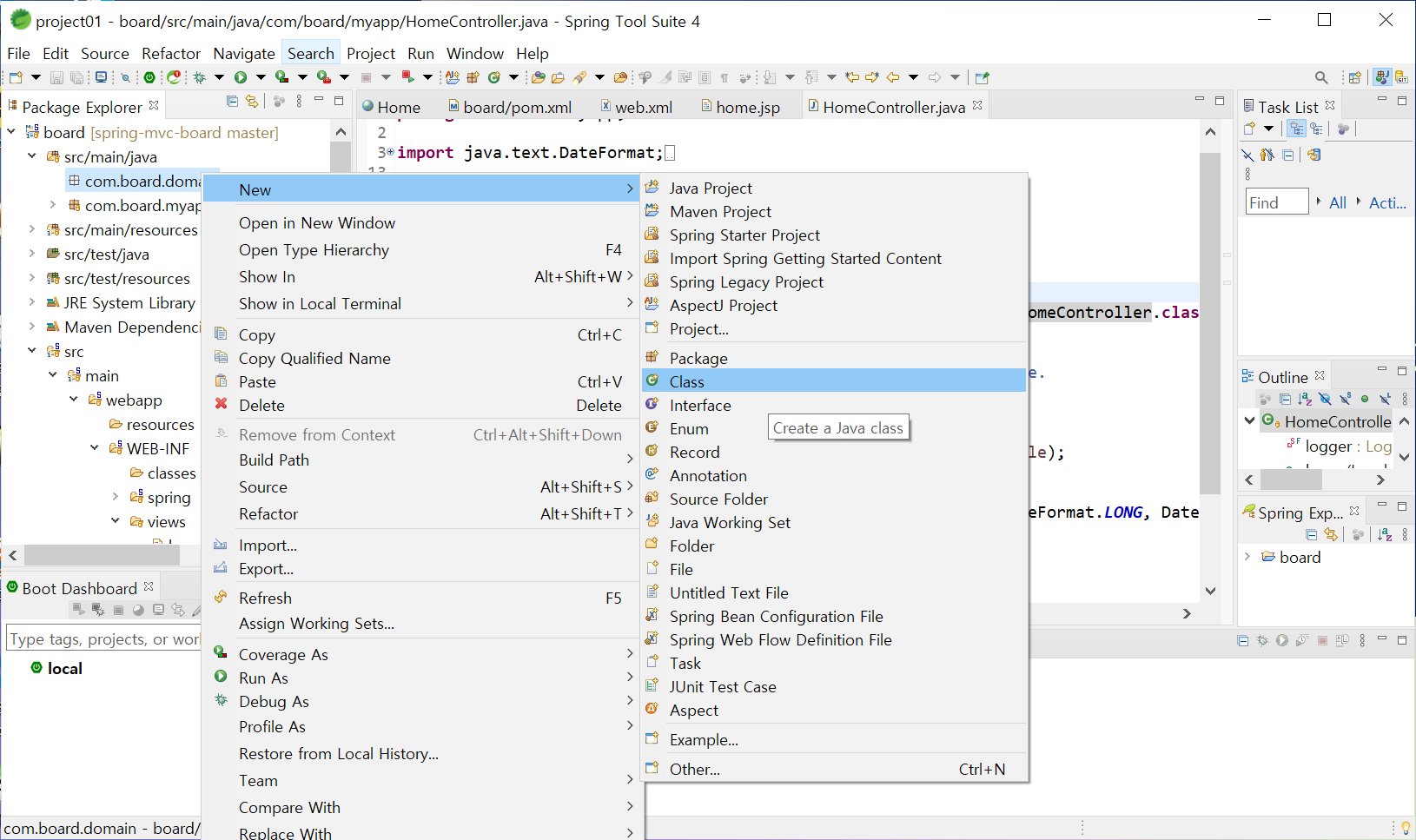
Task: Toggle Sort in the Outline toolbar
Action: pos(1305,399)
